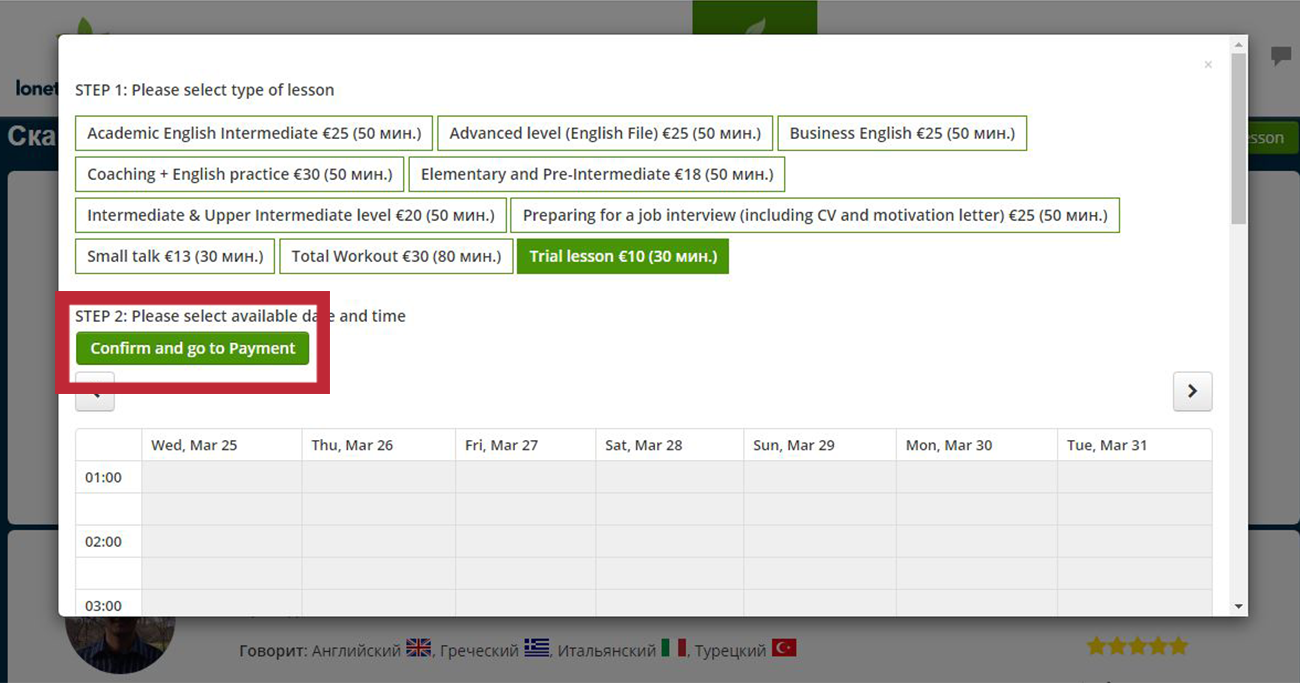Screen dimensions: 1300x683
Task: Go to previous week in calendar
Action: (95, 394)
